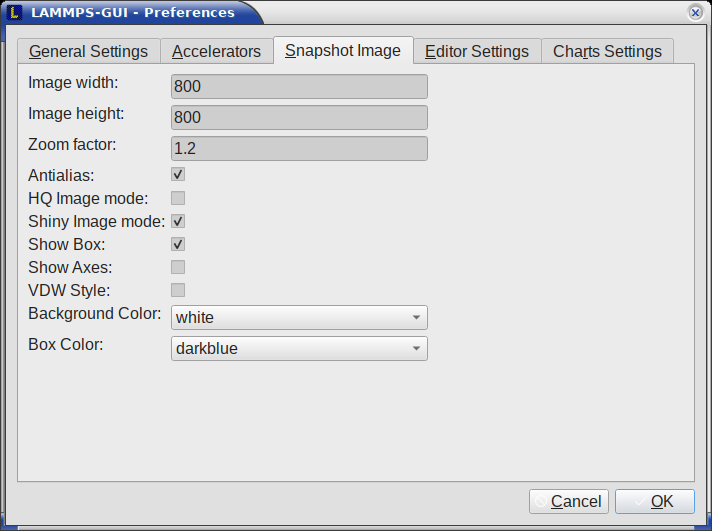This screenshot has height=531, width=712.
Task: Close the Preferences dialog window
Action: (695, 12)
